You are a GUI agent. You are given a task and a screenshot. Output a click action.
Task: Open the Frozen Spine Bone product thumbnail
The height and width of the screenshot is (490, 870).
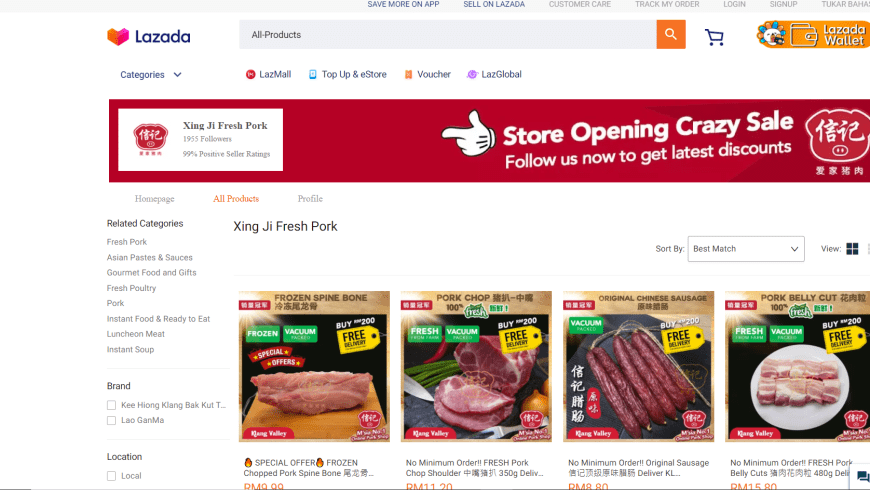click(x=315, y=366)
